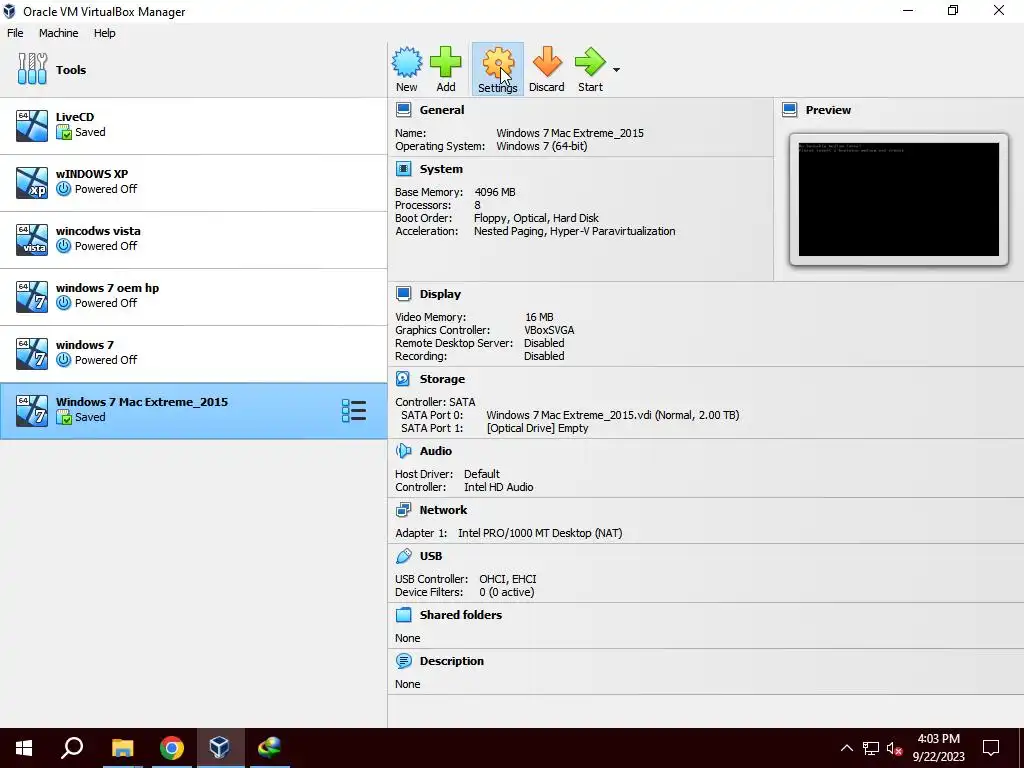The image size is (1024, 768).
Task: Click the [Optical Drive] Empty entry
Action: pos(537,428)
